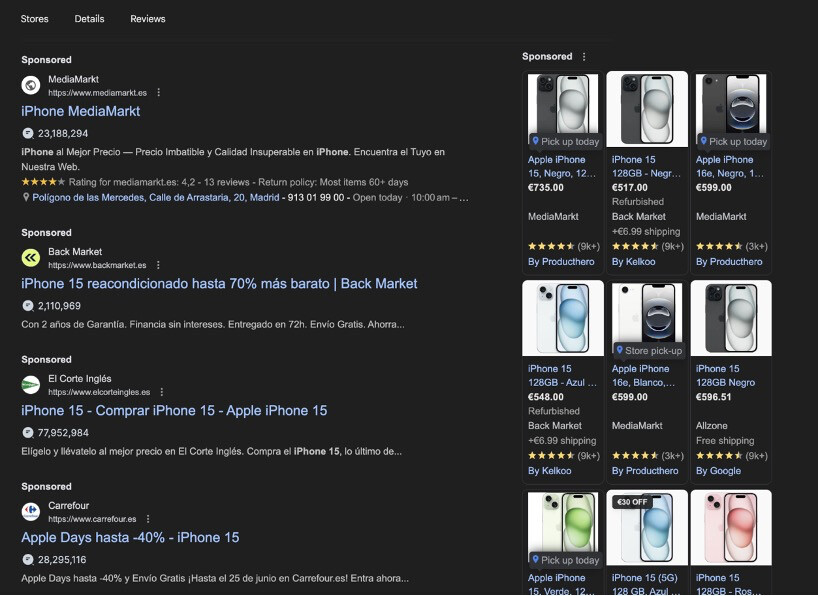This screenshot has height=596, width=818.
Task: Click the Free shipping text under Allzone
Action: (725, 440)
